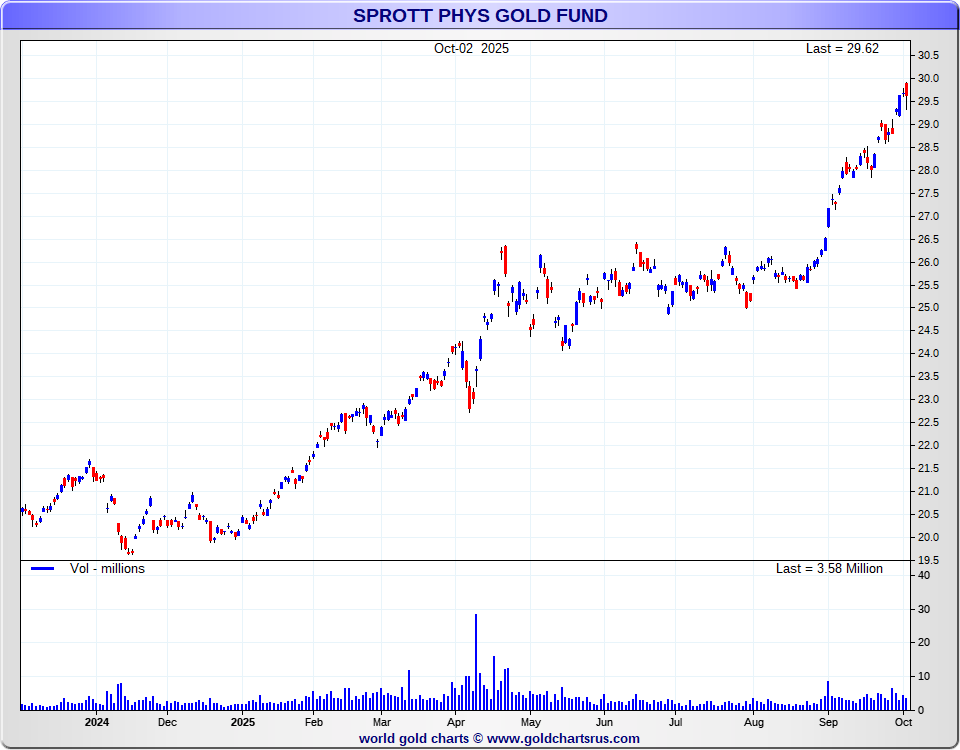Click the 30 volume axis label
Screen dimensions: 960x750
[924, 609]
